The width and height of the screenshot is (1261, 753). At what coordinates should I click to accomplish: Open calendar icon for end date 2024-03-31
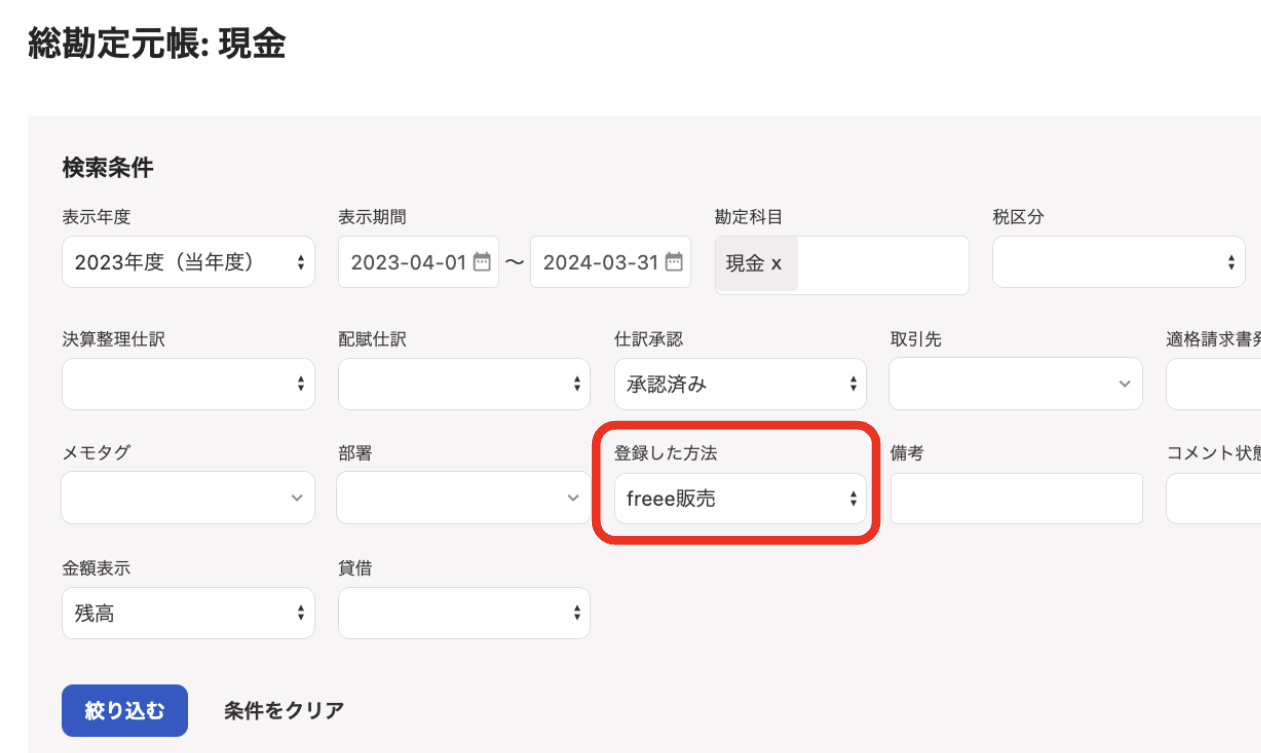pyautogui.click(x=674, y=263)
